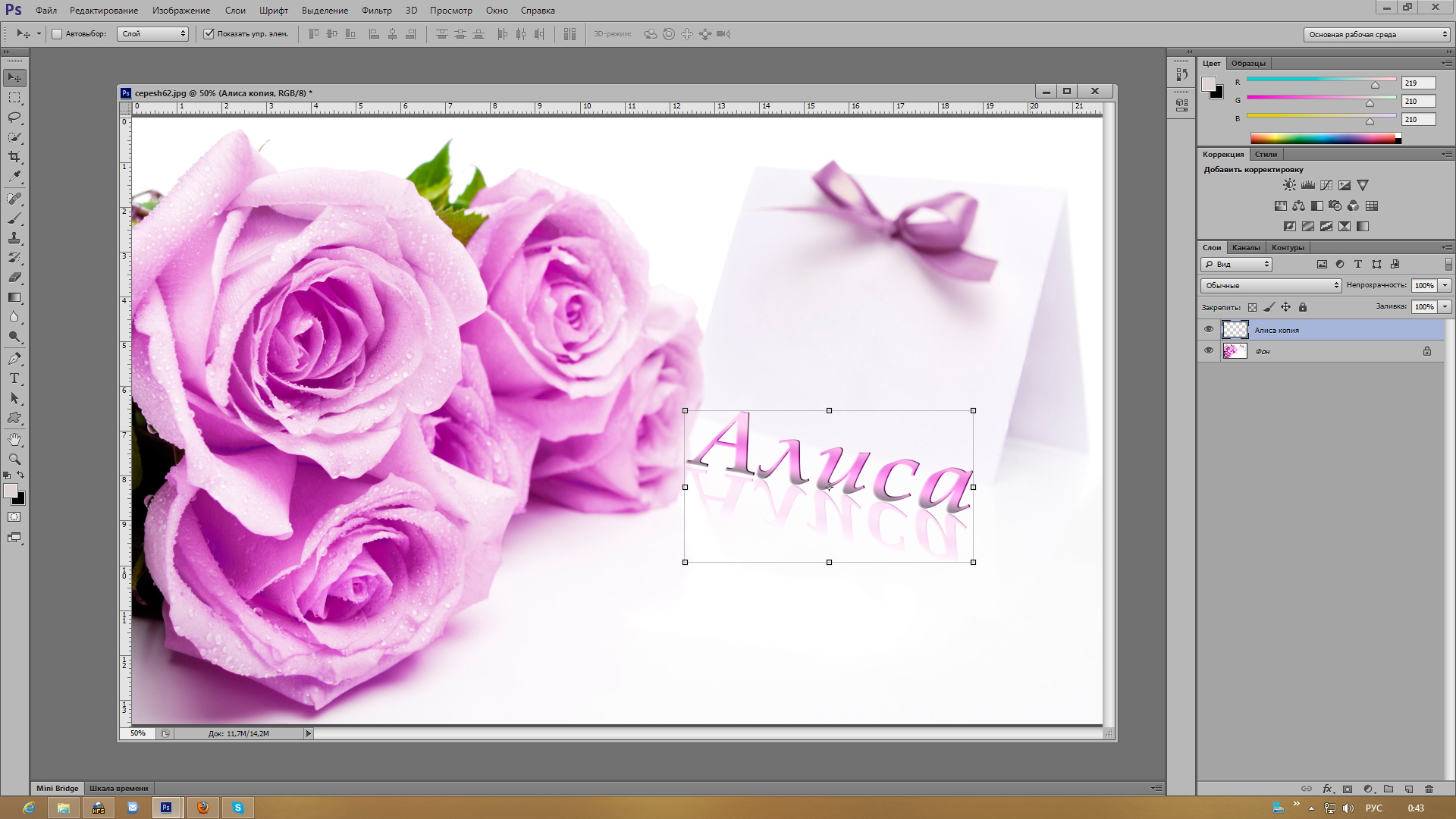Pick the Eyedropper tool
Image resolution: width=1456 pixels, height=819 pixels.
click(14, 177)
